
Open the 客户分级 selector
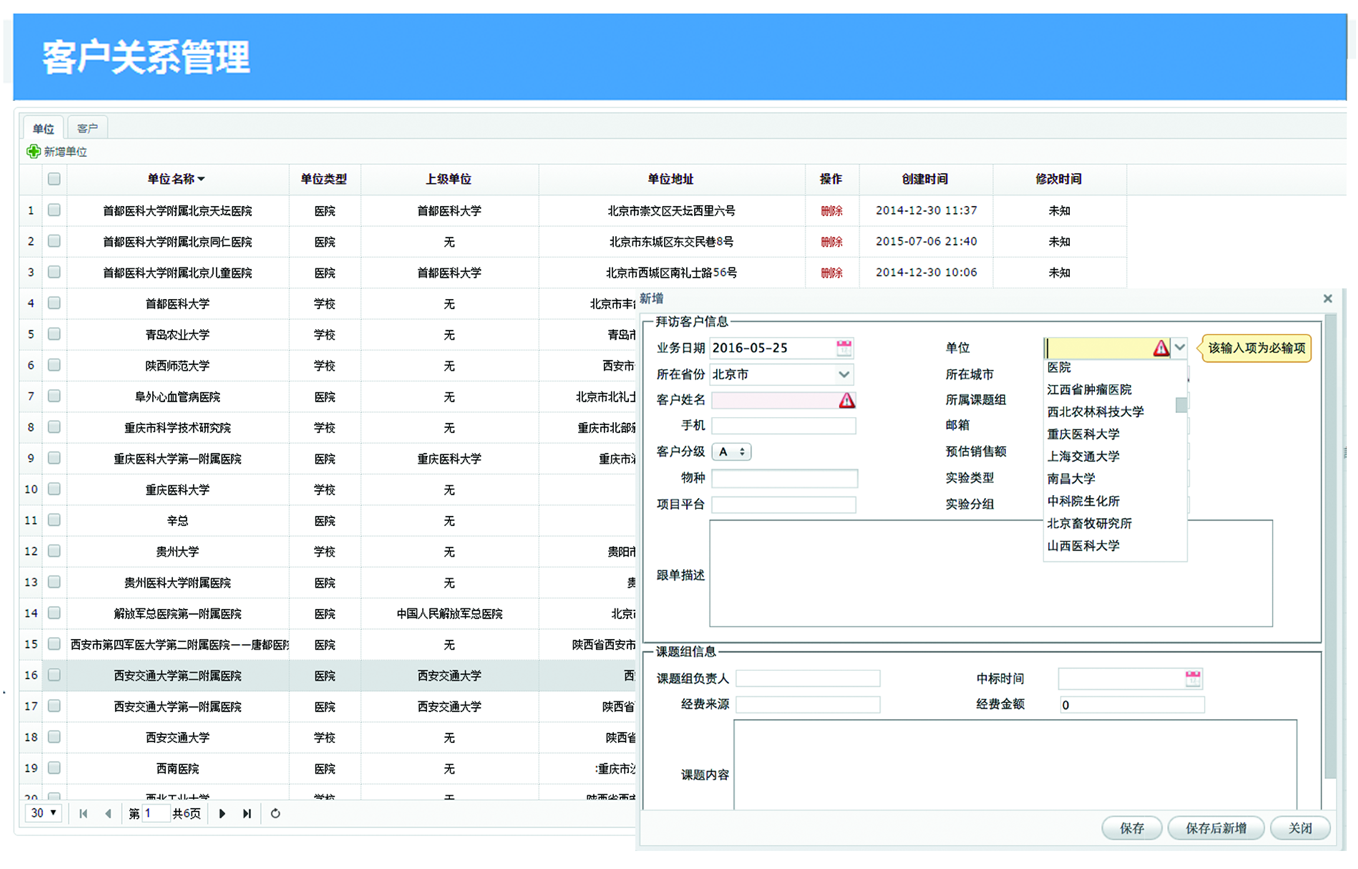[730, 452]
